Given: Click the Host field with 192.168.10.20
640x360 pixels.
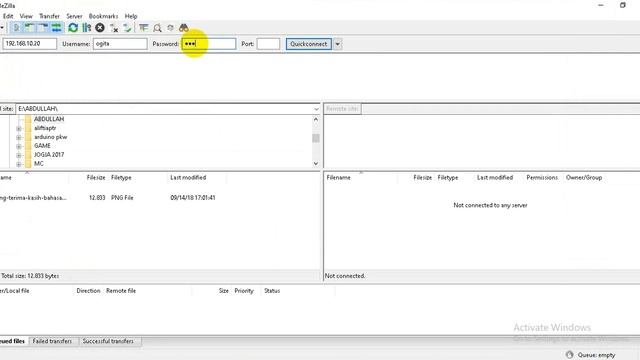Looking at the screenshot, I should point(30,44).
